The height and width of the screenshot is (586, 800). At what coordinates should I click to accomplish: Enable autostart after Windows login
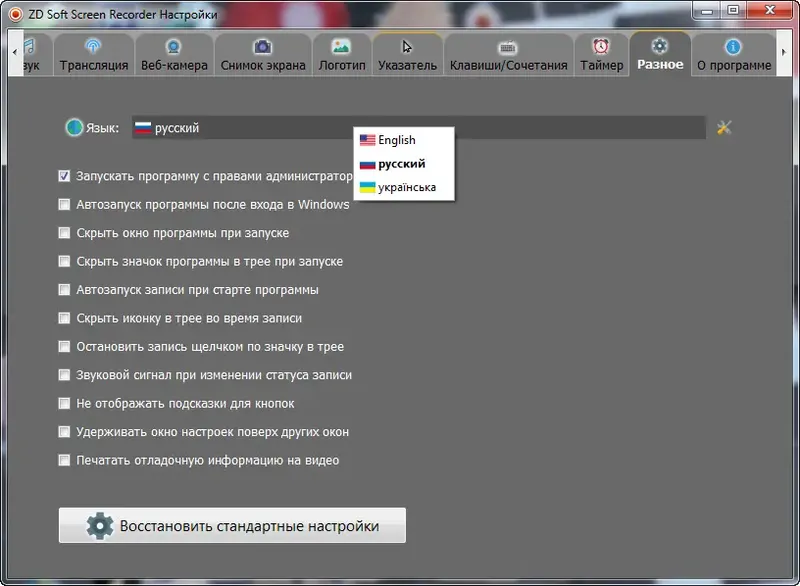[63, 204]
